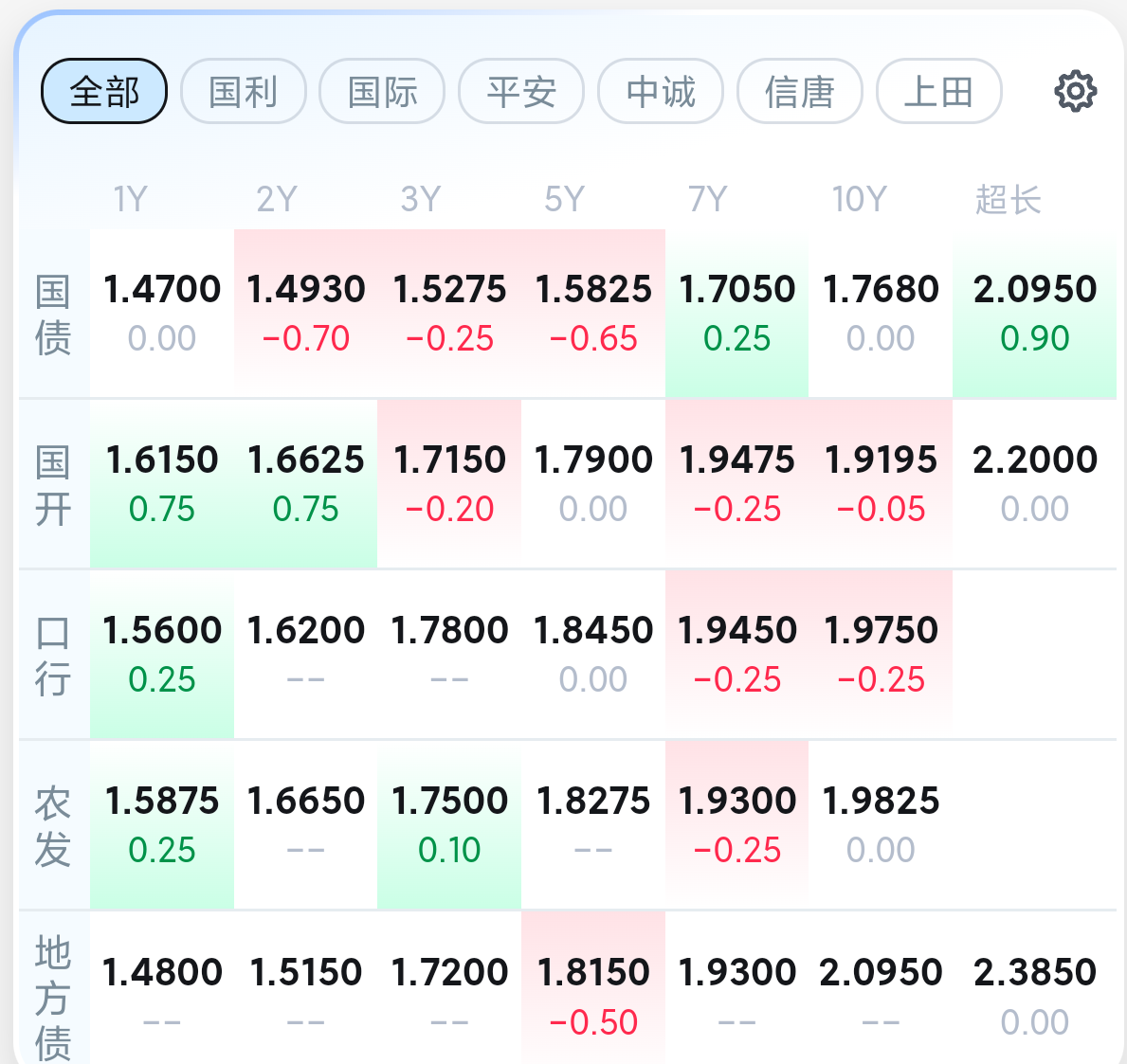Click the 超长 column header
The height and width of the screenshot is (1064, 1127).
pos(1009,200)
